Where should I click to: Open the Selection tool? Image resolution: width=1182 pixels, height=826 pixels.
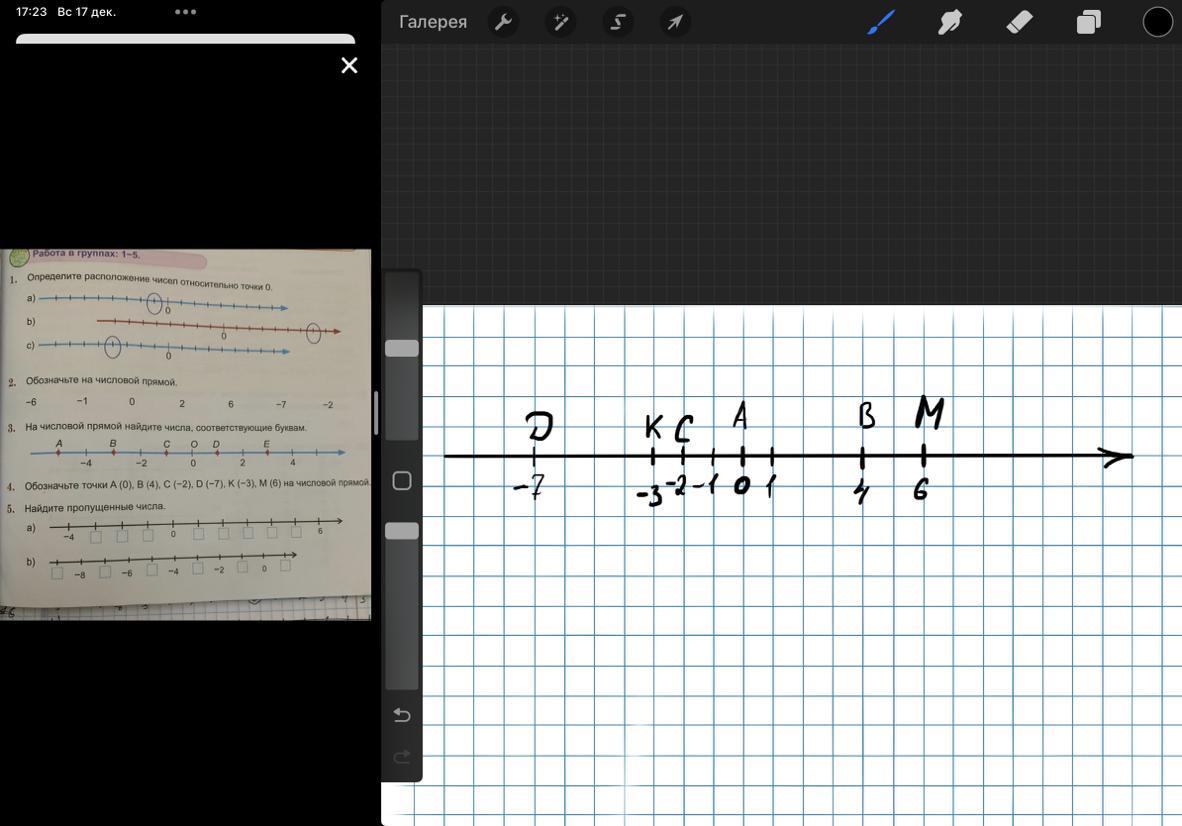[617, 22]
